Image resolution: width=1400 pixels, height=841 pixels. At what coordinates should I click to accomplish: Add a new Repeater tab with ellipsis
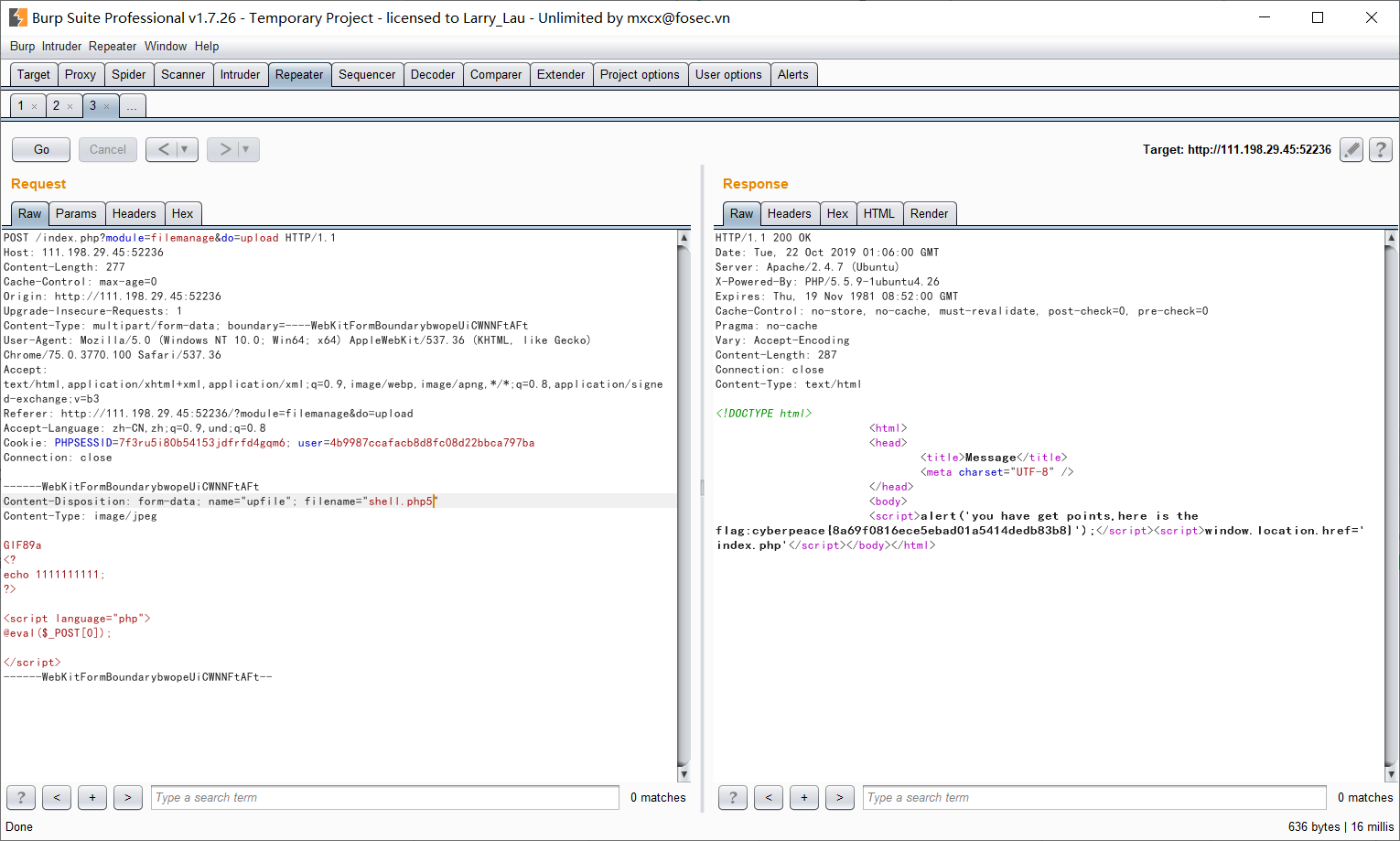pyautogui.click(x=132, y=106)
